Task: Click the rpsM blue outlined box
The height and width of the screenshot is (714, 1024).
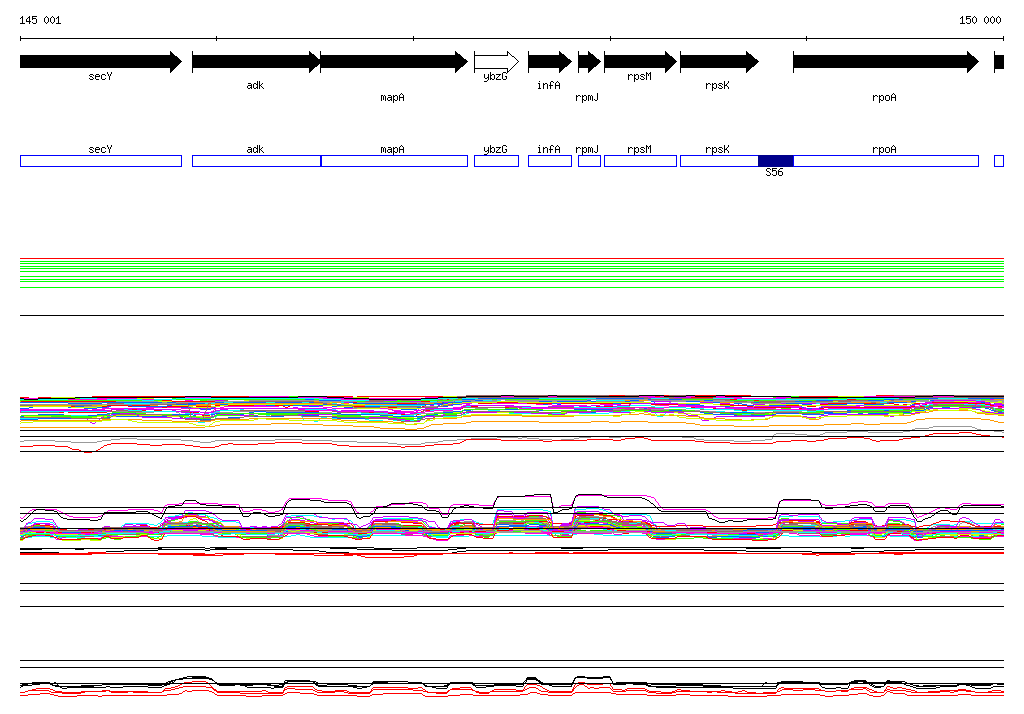Action: coord(641,161)
